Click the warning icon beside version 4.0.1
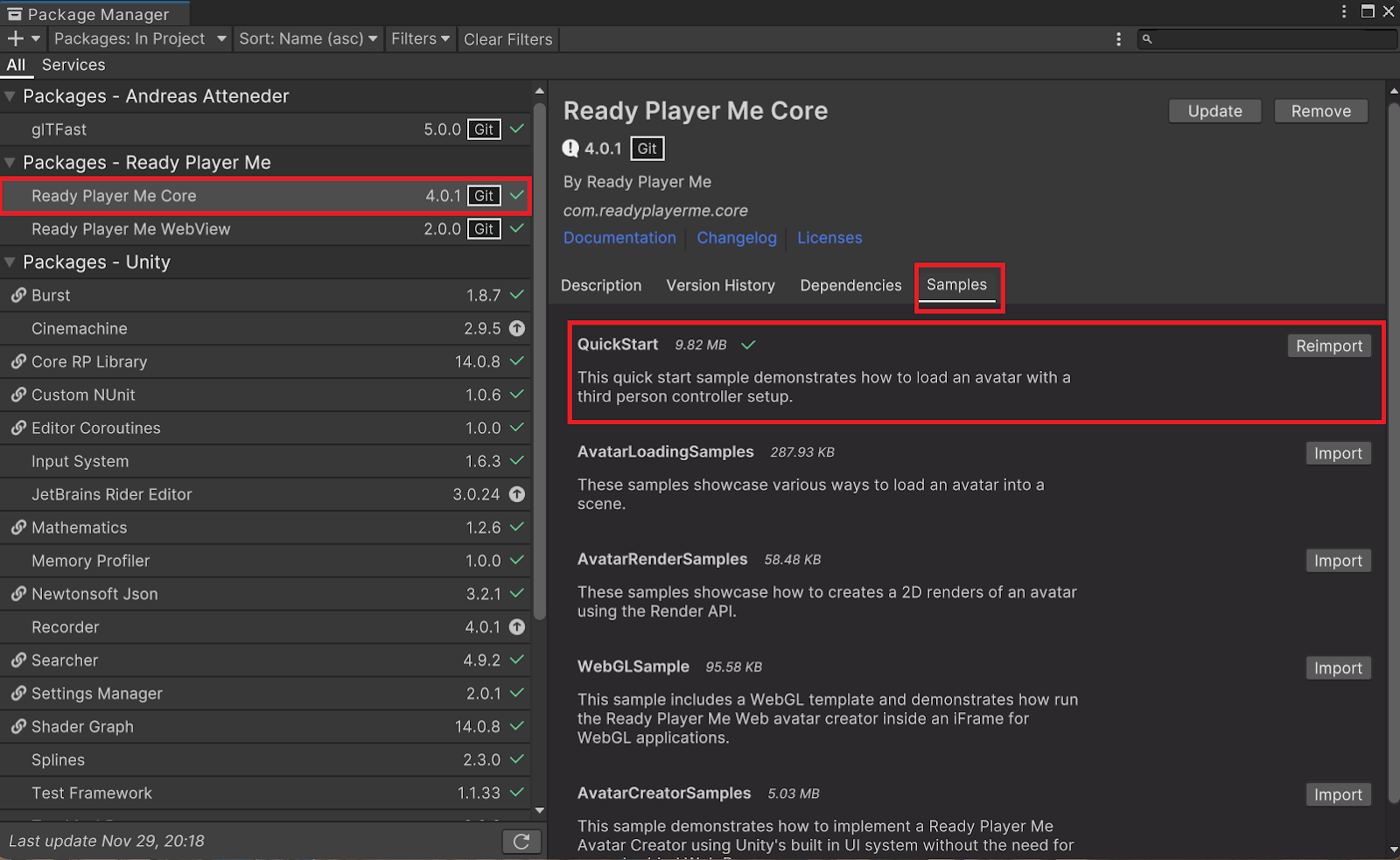This screenshot has height=860, width=1400. 570,149
